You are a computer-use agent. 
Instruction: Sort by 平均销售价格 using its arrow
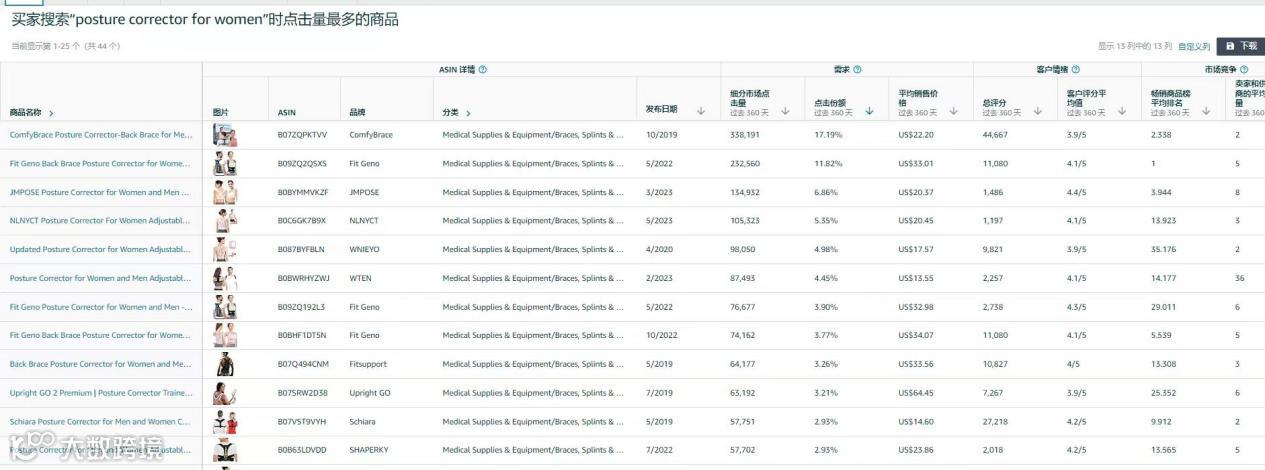pos(953,111)
